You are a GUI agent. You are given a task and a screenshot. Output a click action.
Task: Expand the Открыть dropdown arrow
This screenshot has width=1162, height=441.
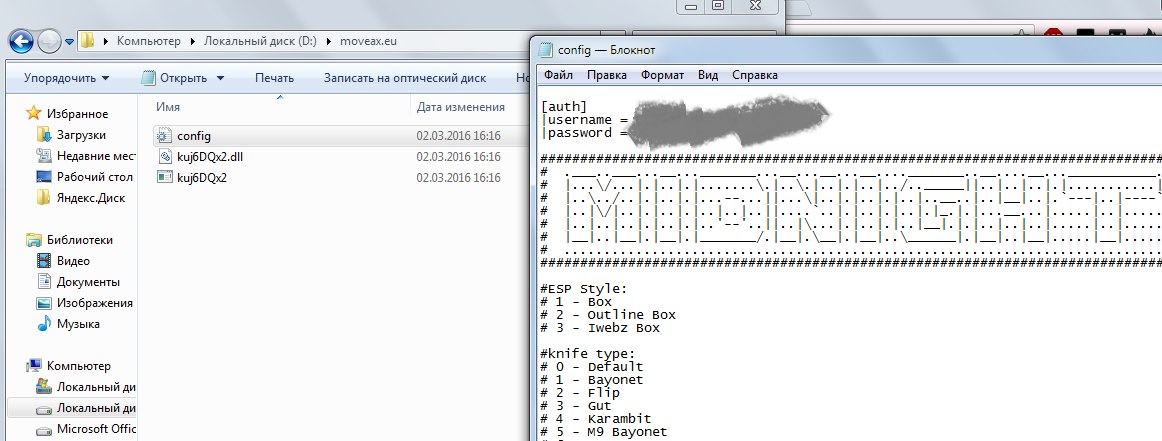click(220, 78)
